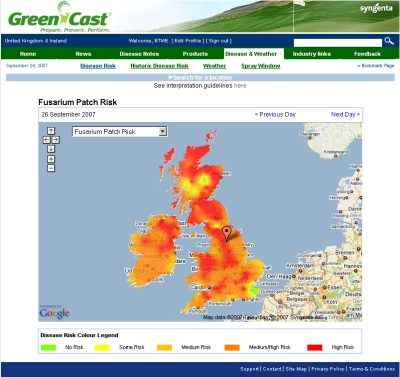Expand the Search for a location bar
400x377 pixels.
[200, 77]
